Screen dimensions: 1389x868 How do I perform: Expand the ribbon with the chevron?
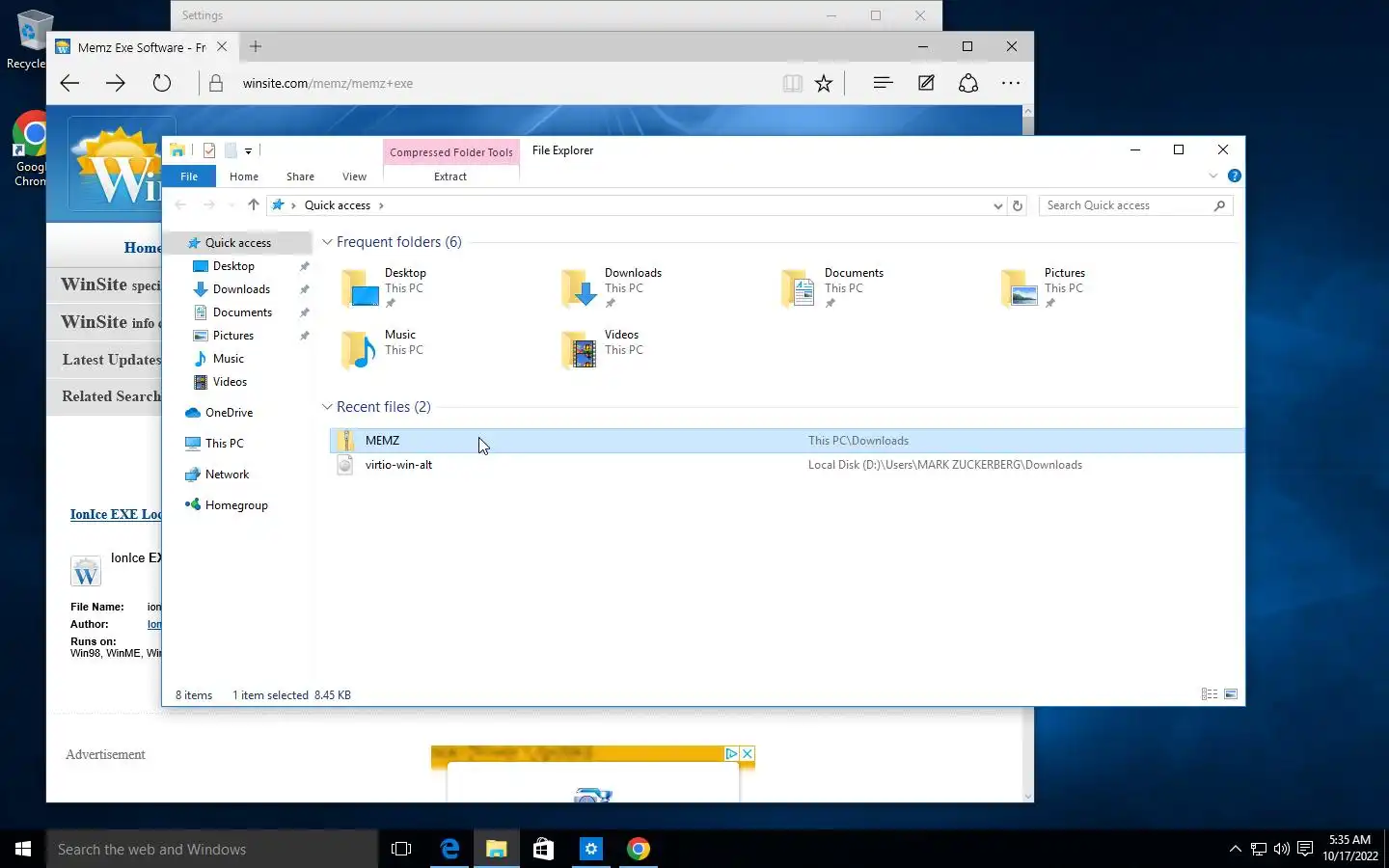[x=1213, y=176]
